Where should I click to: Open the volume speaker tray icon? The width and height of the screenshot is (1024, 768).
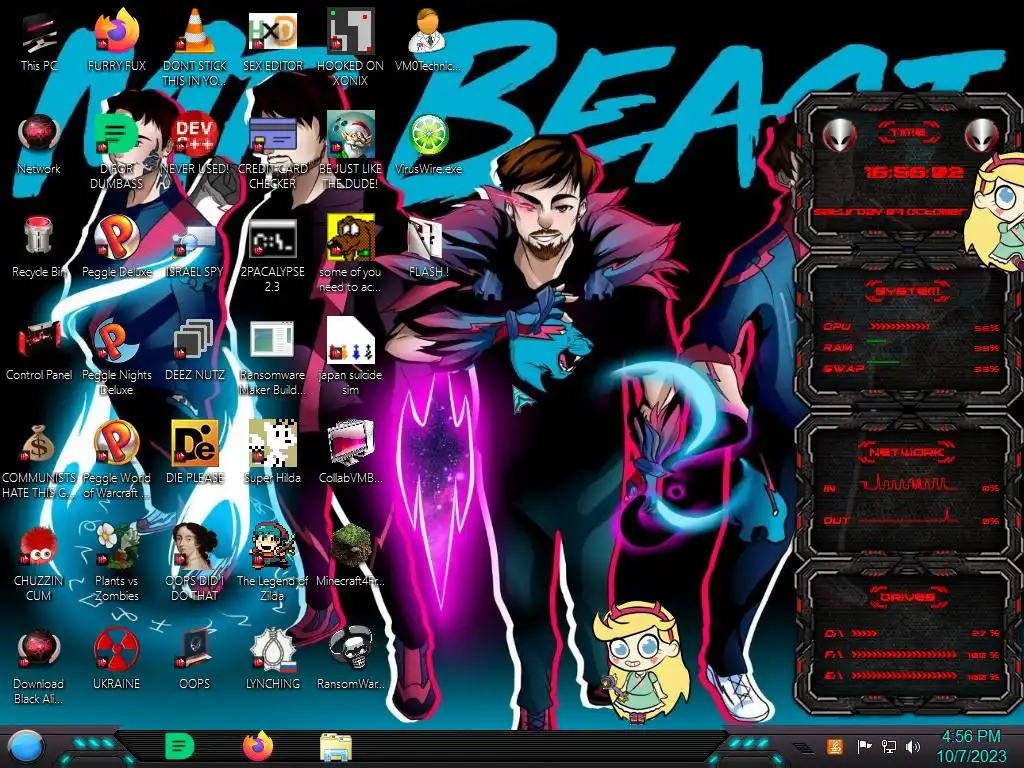913,746
